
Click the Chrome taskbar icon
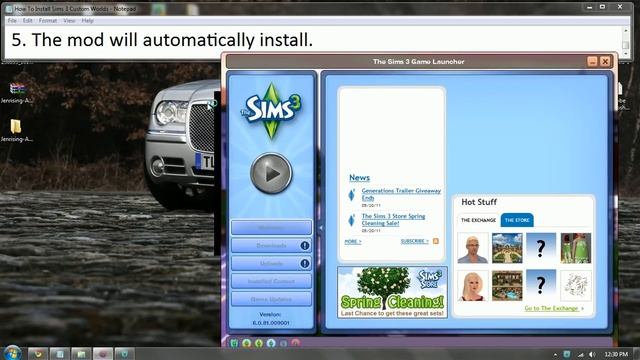click(38, 353)
